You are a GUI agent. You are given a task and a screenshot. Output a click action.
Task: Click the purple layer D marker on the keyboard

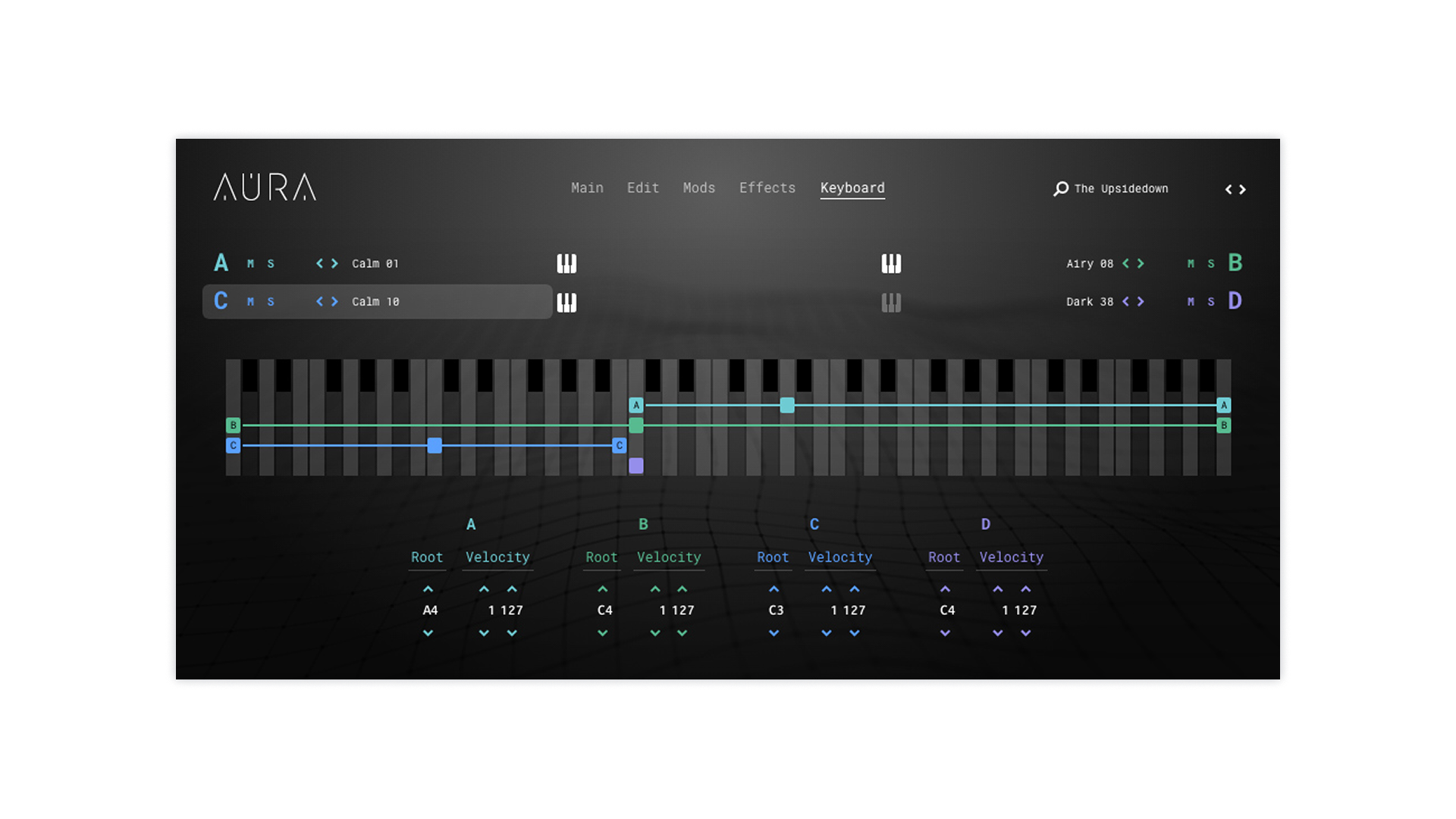[636, 466]
